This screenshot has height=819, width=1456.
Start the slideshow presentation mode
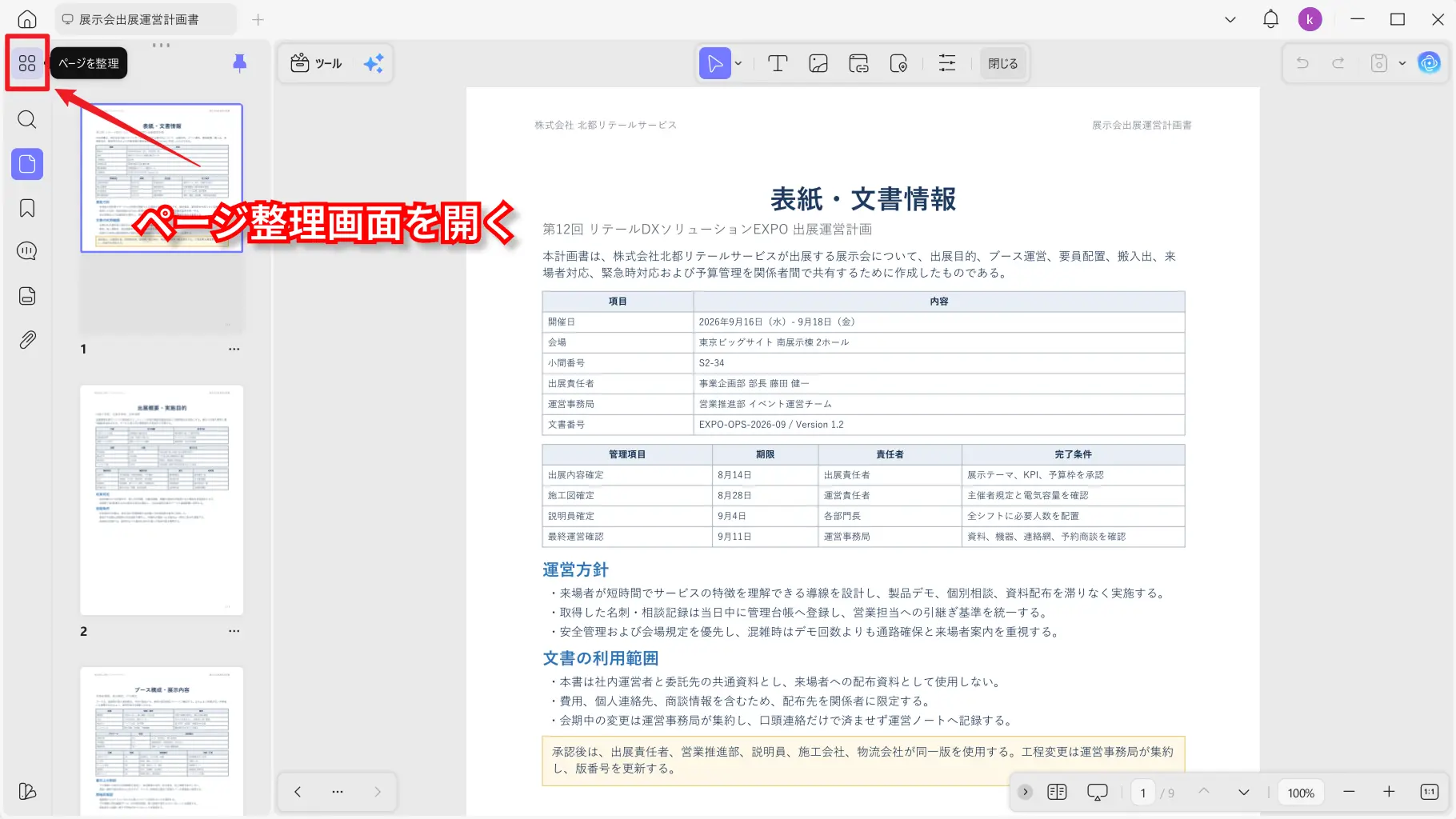(1098, 792)
